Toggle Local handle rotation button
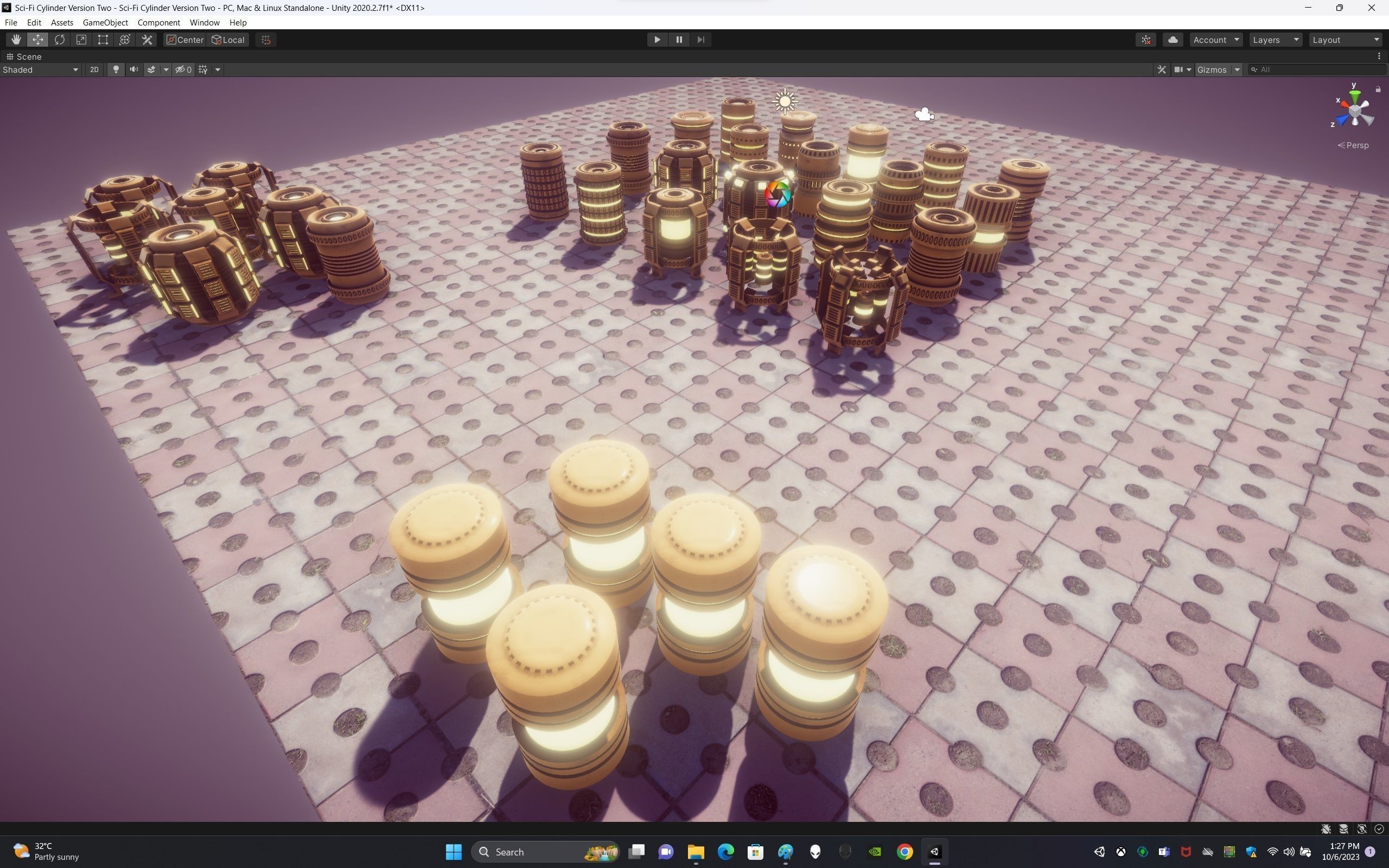 click(228, 40)
